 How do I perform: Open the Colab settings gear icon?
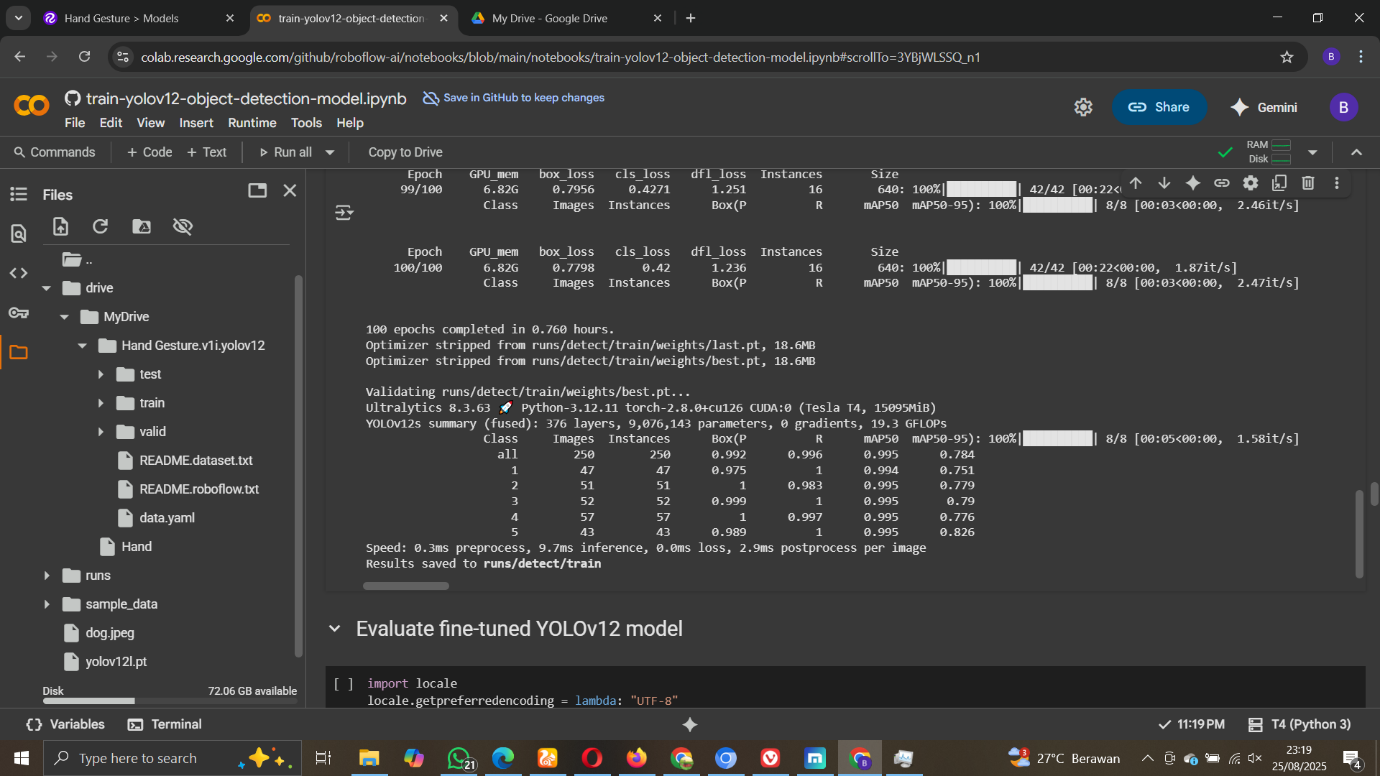click(1083, 107)
